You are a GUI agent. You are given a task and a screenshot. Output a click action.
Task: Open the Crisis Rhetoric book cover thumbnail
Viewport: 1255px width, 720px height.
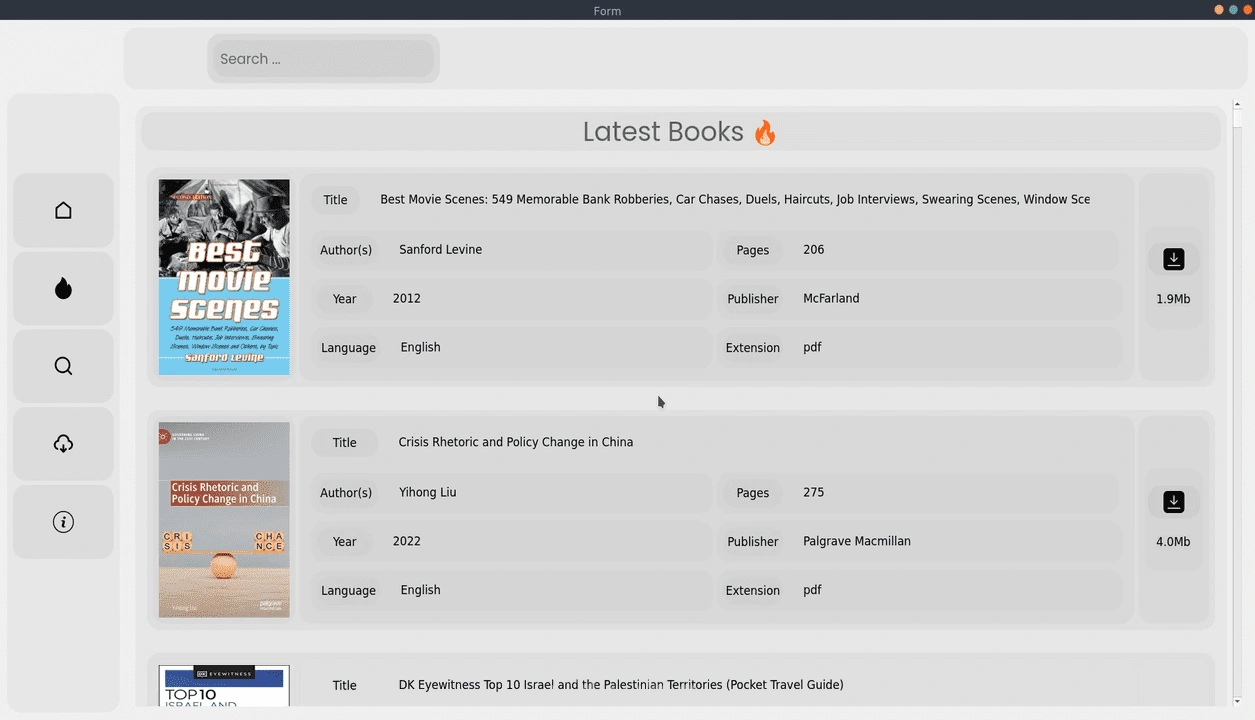[224, 520]
